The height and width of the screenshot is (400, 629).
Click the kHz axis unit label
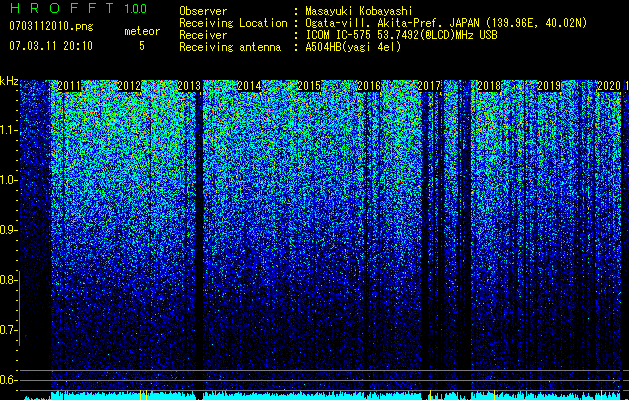click(x=9, y=81)
